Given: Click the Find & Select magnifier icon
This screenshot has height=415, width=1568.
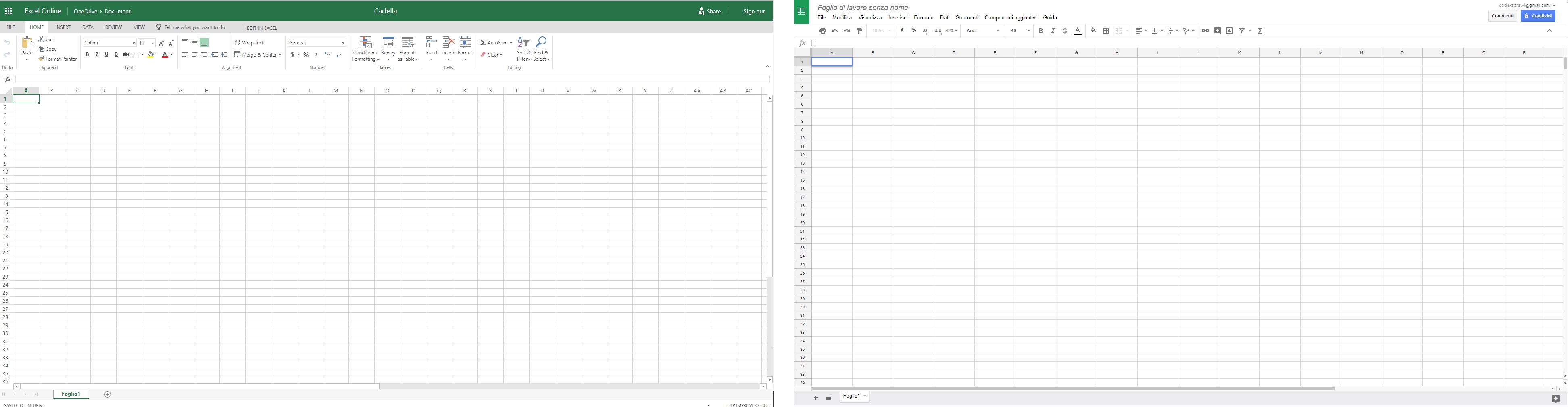Looking at the screenshot, I should [x=541, y=42].
